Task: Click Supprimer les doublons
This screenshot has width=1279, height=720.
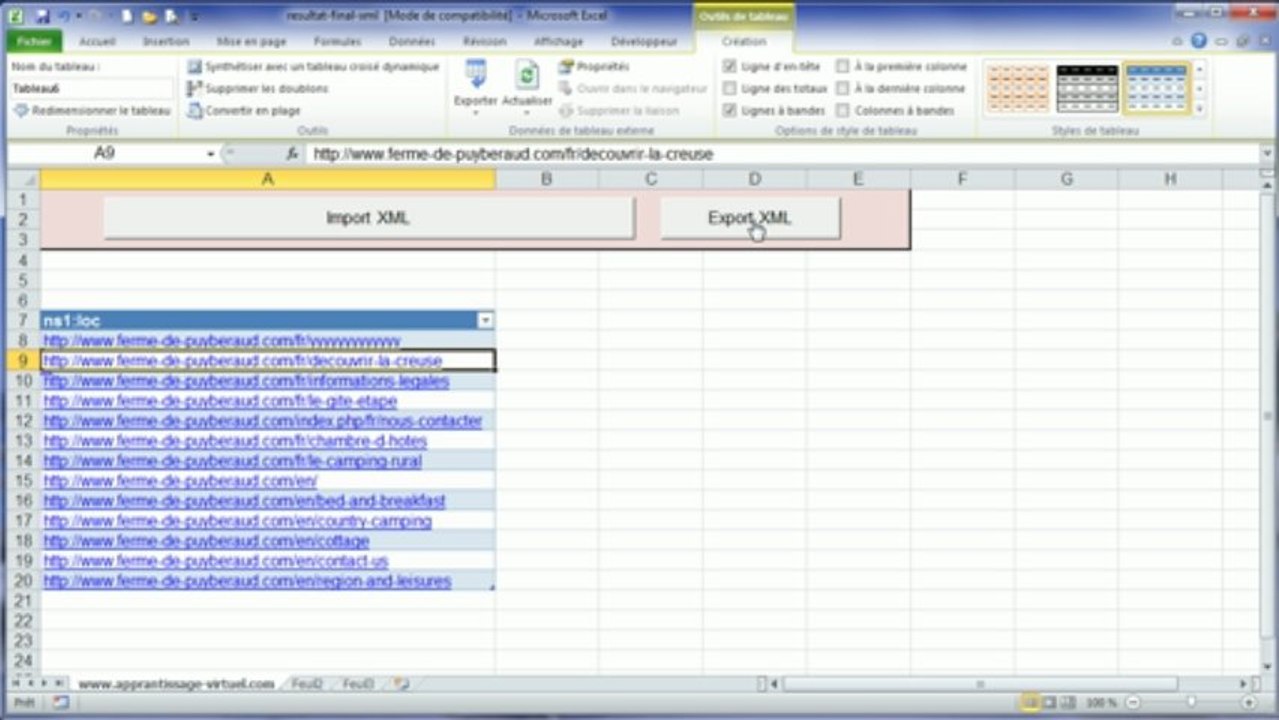Action: coord(258,88)
